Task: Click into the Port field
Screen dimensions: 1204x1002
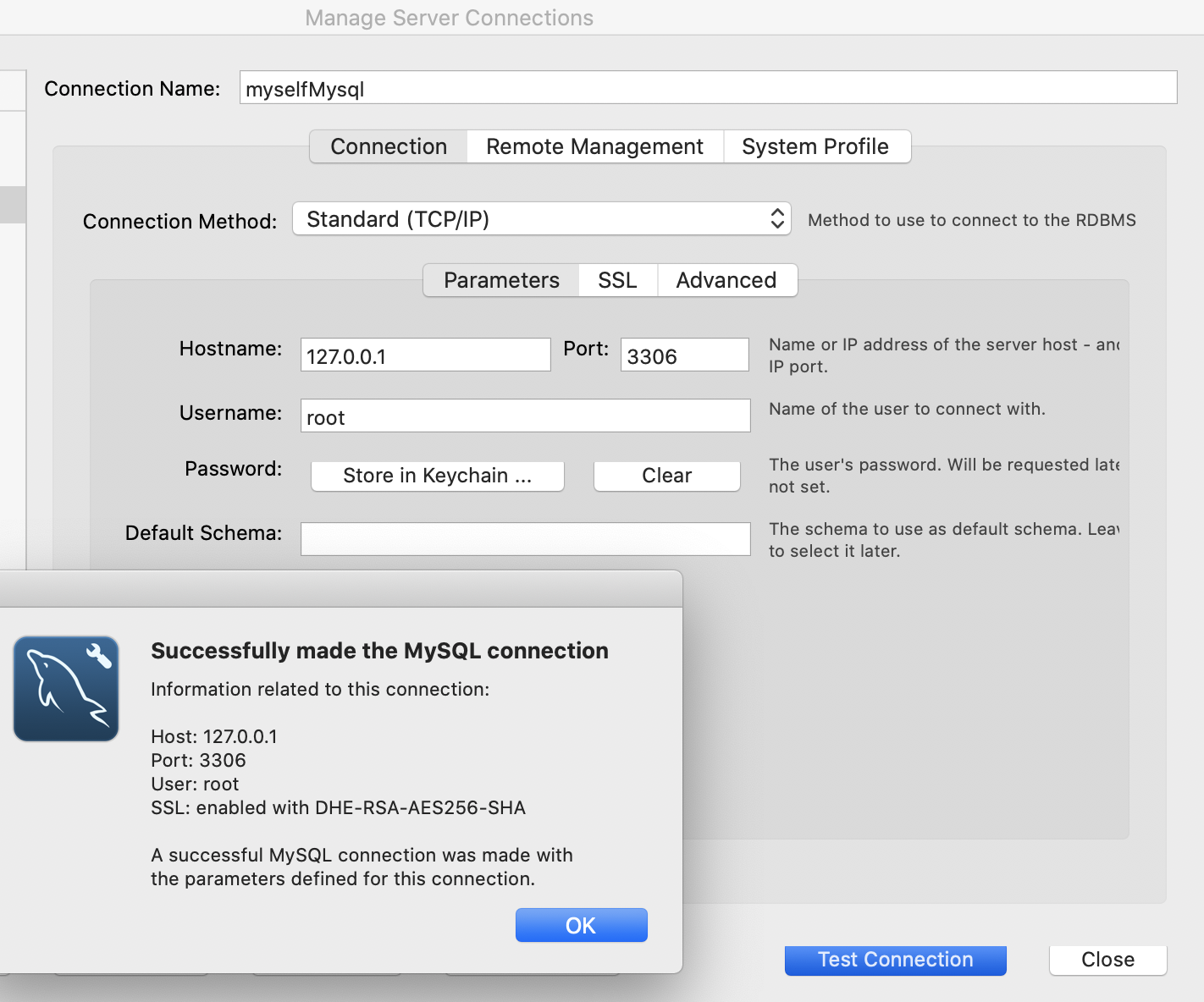Action: 684,355
